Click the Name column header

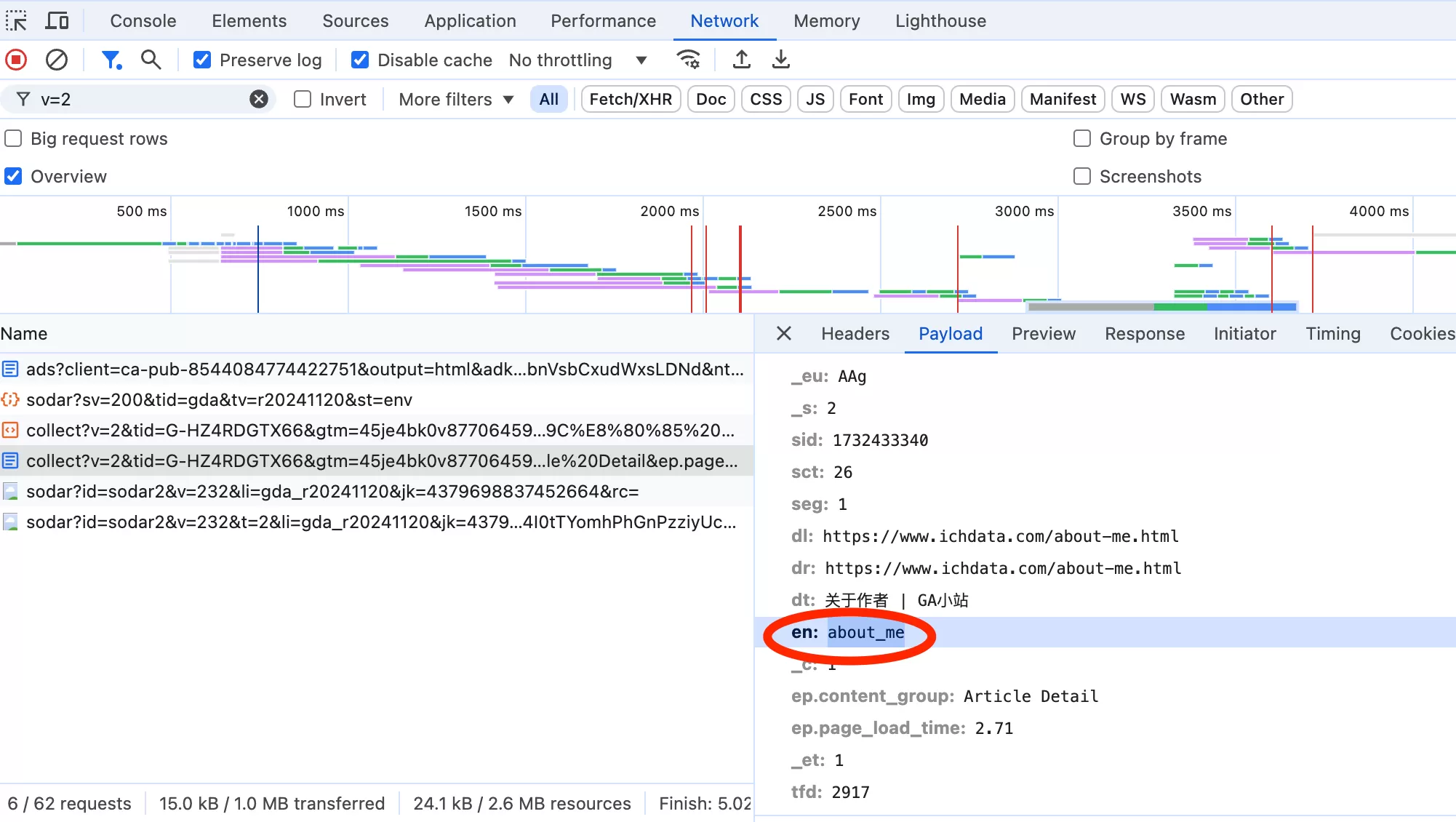pos(377,333)
